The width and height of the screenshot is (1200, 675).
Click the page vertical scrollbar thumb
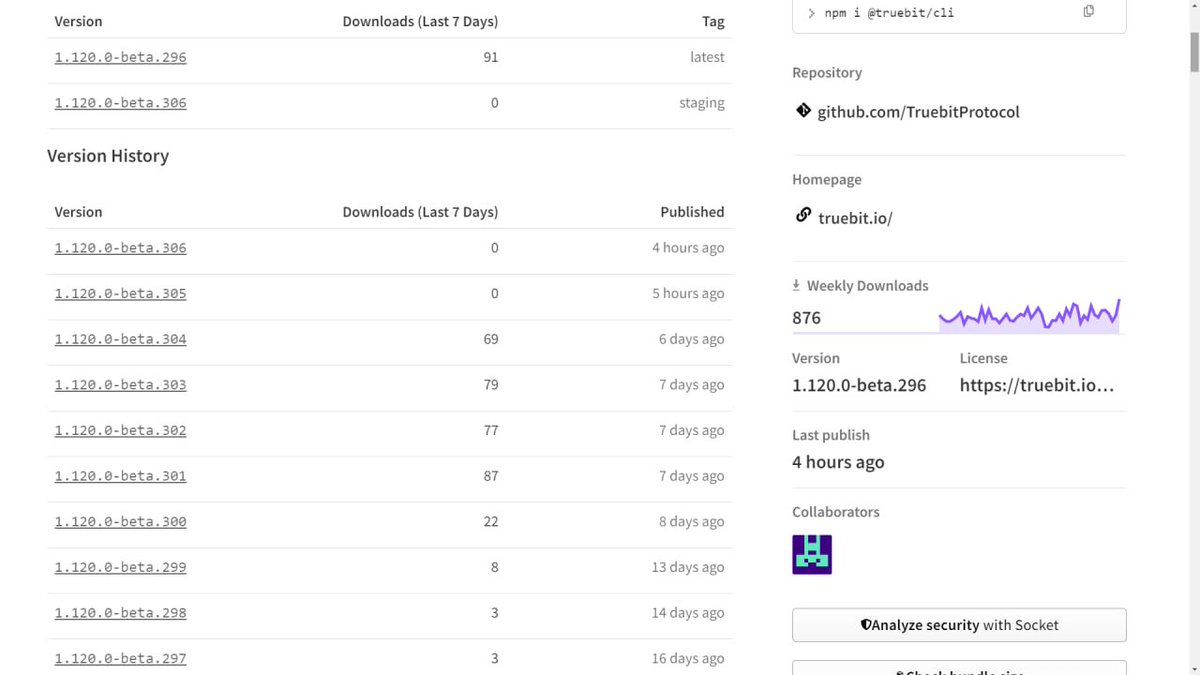click(1193, 40)
